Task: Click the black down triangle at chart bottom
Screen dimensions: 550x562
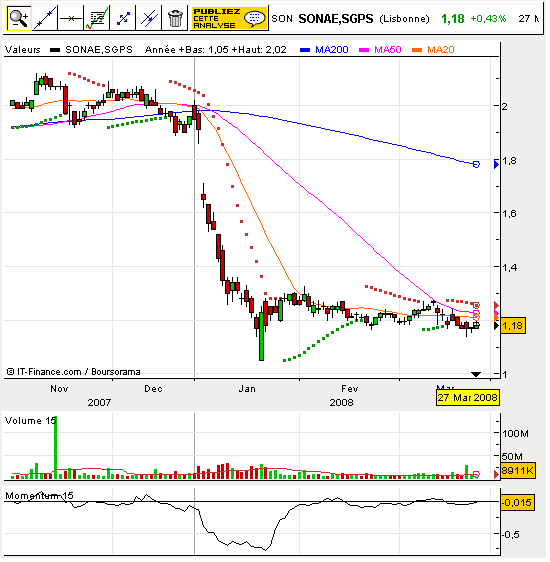Action: click(476, 374)
